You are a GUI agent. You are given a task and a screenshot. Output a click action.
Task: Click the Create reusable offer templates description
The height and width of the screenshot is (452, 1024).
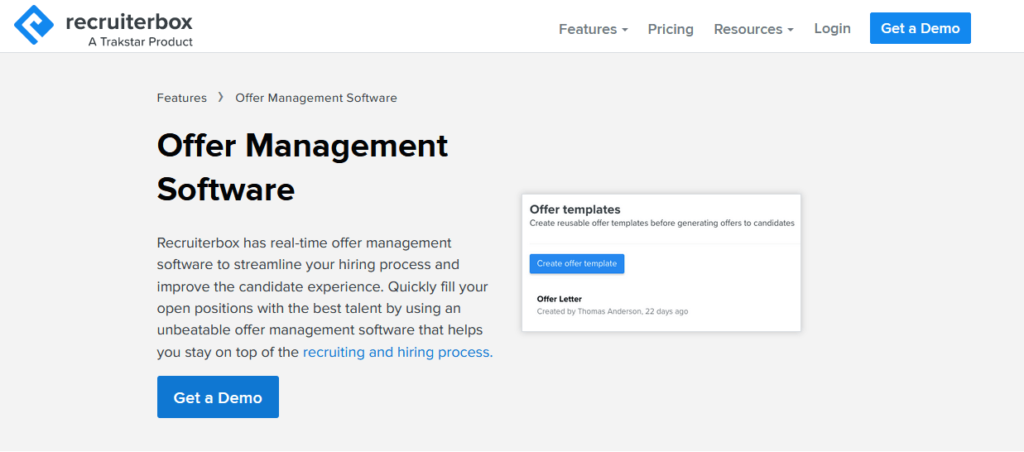coord(662,223)
